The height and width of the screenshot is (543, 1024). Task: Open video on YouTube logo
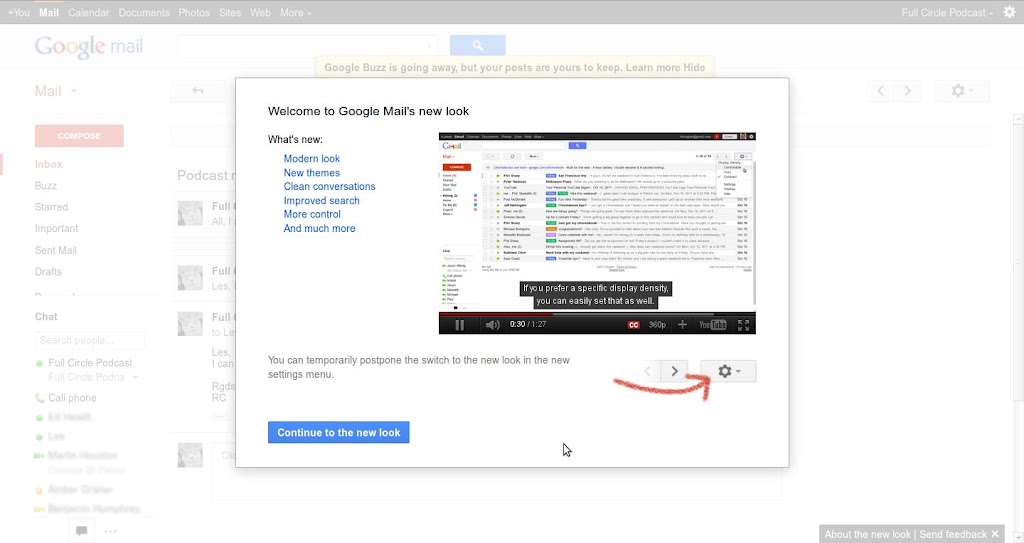pyautogui.click(x=712, y=325)
